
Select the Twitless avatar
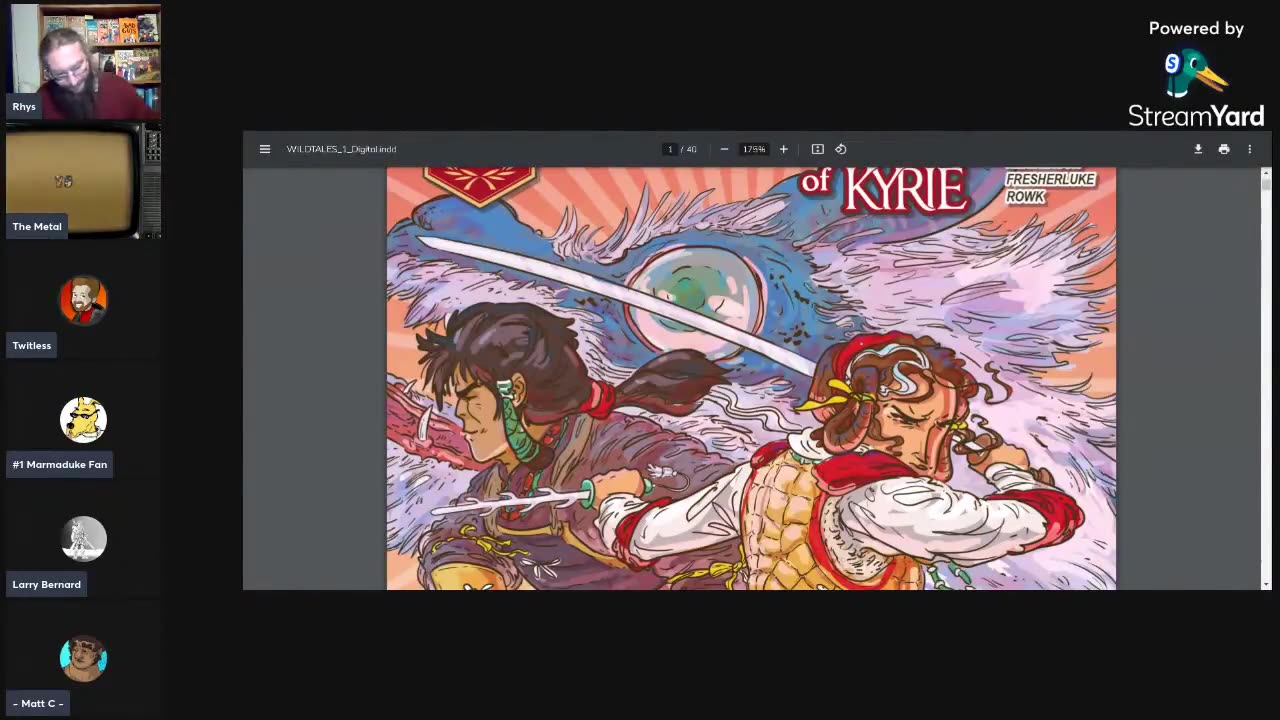point(83,300)
